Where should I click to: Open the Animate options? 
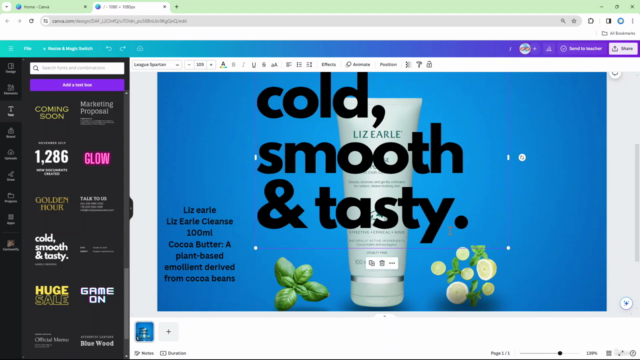358,64
